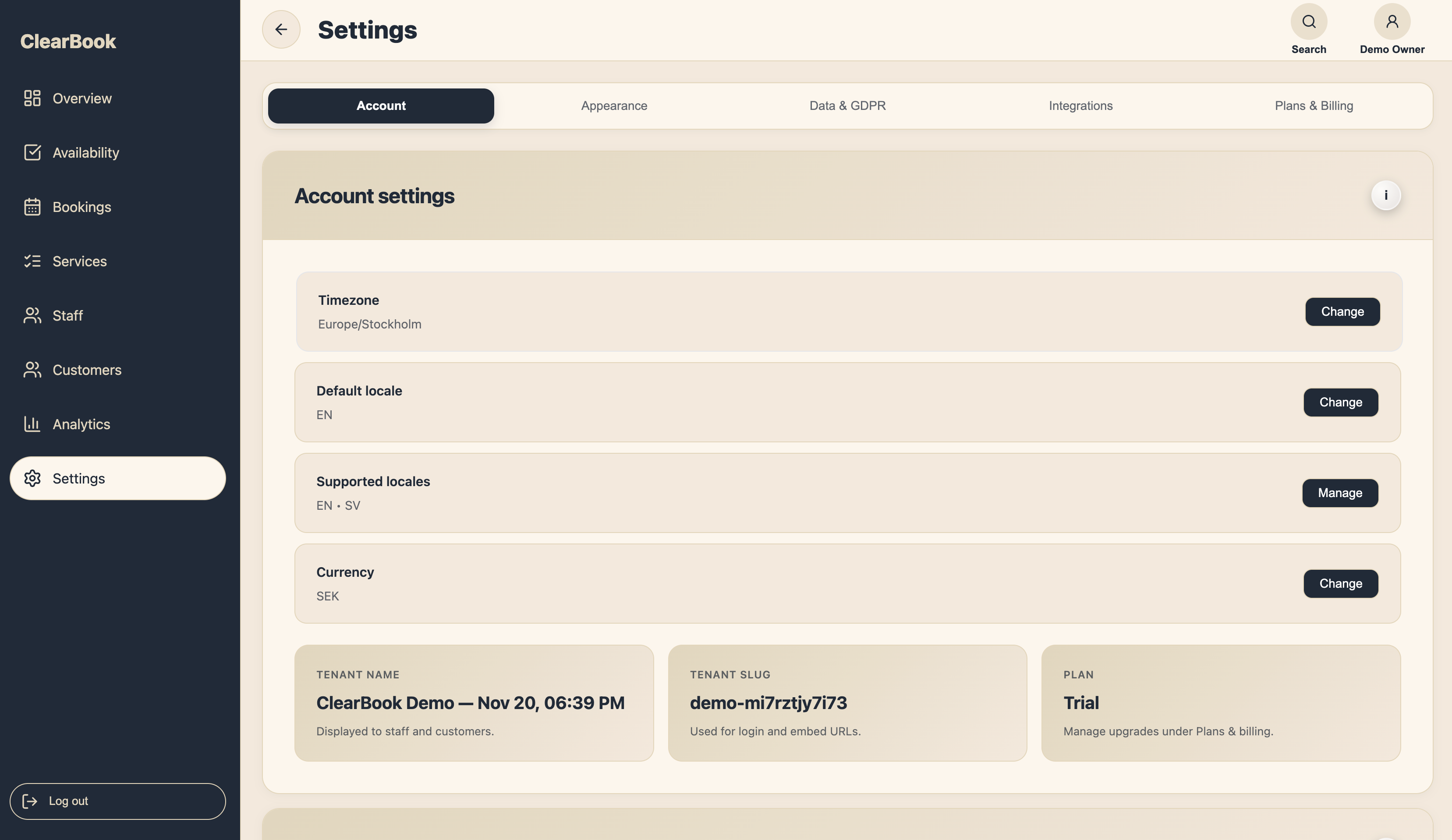Click the Services checklist icon
Viewport: 1452px width, 840px height.
(32, 261)
